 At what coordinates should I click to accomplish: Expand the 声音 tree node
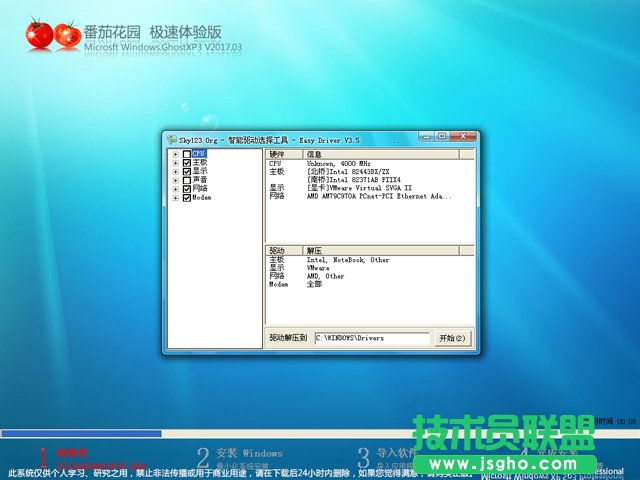coord(176,180)
